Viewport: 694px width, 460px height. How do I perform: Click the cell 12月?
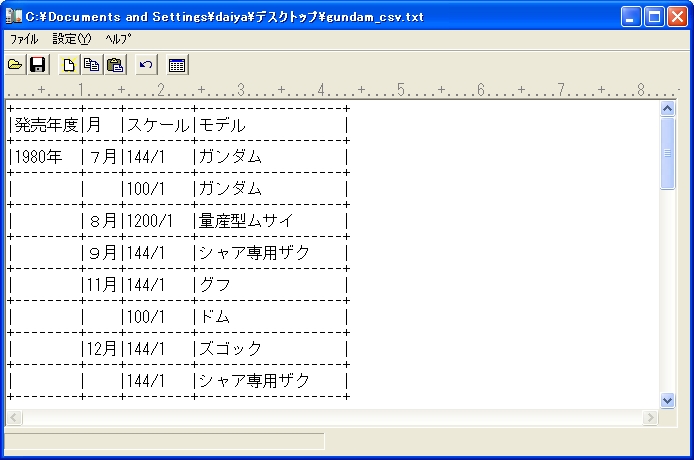[102, 349]
